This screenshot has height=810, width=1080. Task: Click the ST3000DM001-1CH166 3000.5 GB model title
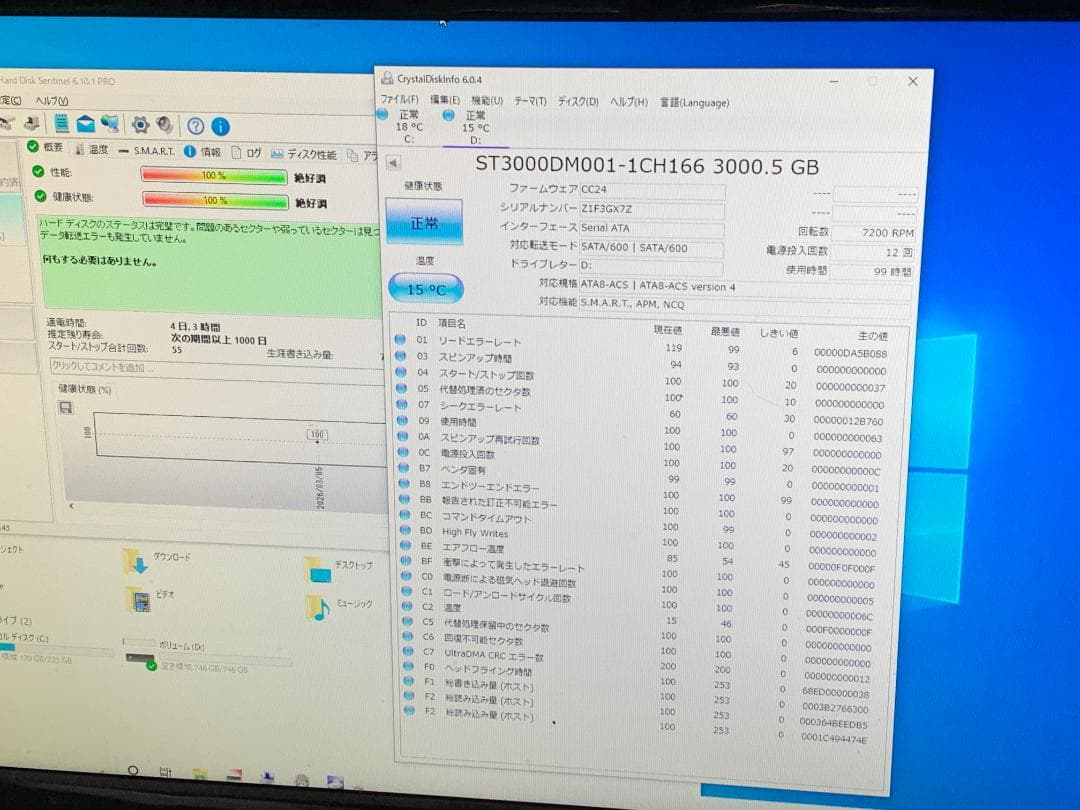[x=647, y=166]
